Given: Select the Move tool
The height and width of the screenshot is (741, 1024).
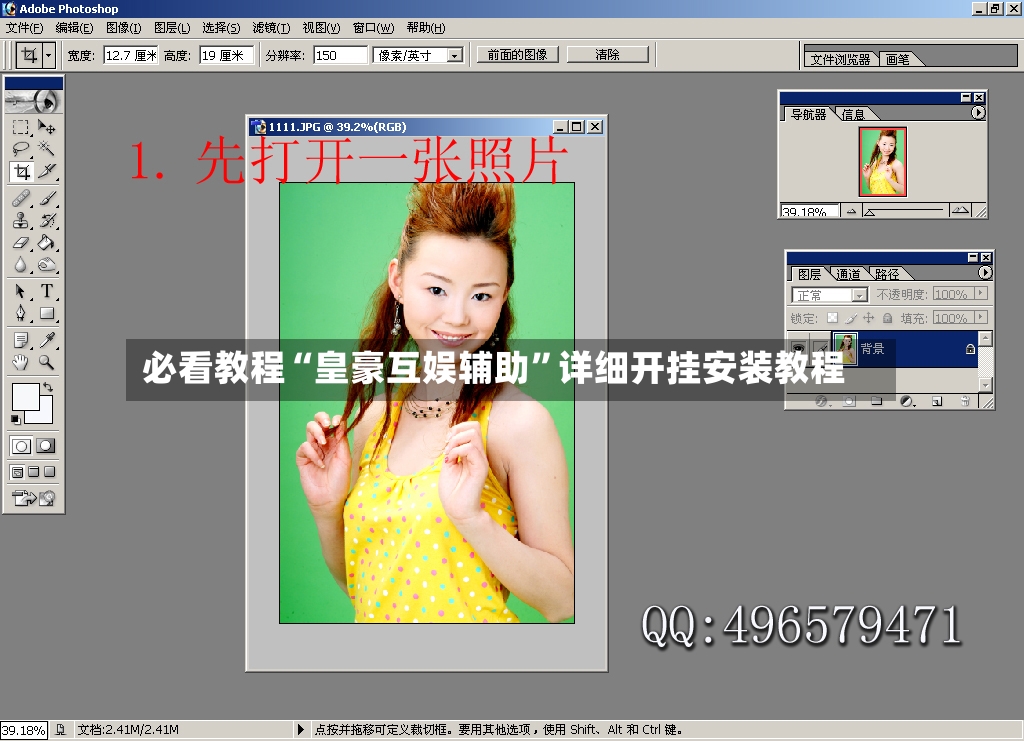Looking at the screenshot, I should tap(46, 127).
